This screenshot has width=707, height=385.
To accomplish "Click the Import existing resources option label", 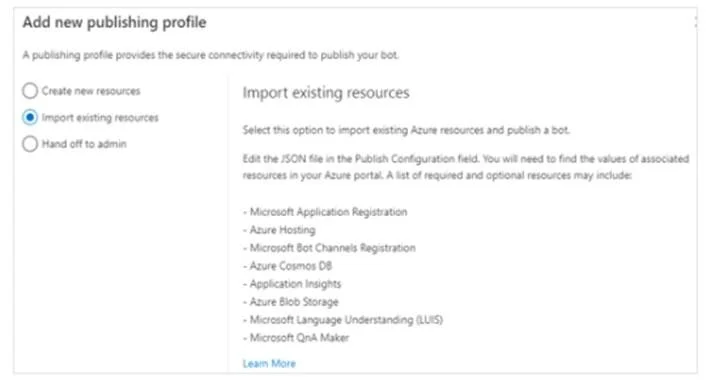I will click(x=100, y=118).
